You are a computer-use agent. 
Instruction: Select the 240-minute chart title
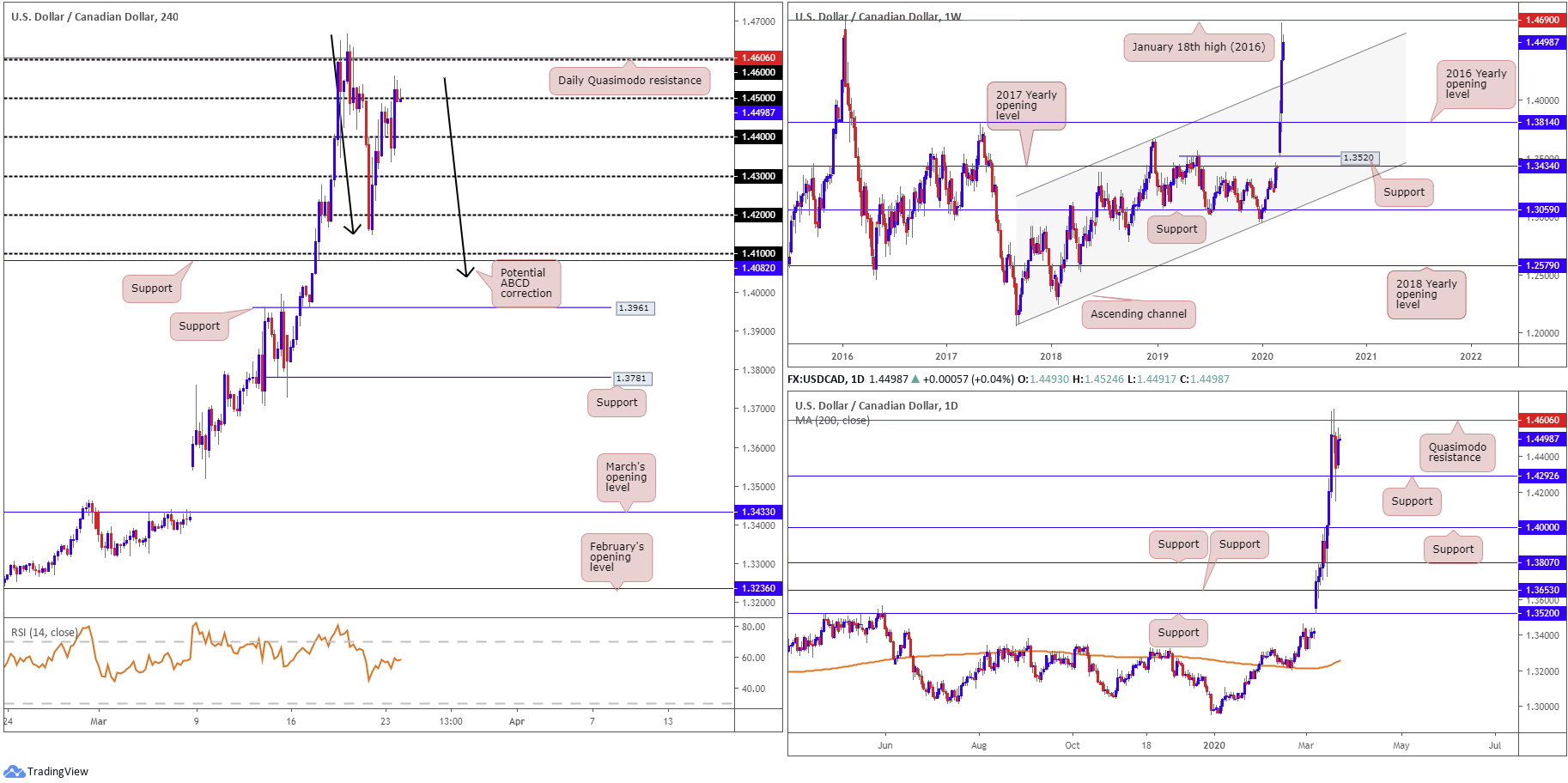[x=94, y=16]
